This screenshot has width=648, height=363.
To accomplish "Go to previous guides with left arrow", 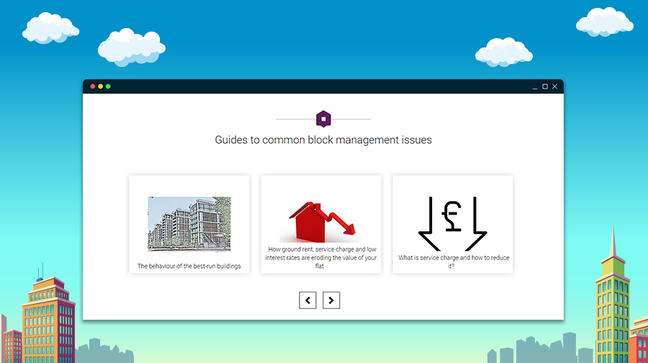I will [307, 301].
